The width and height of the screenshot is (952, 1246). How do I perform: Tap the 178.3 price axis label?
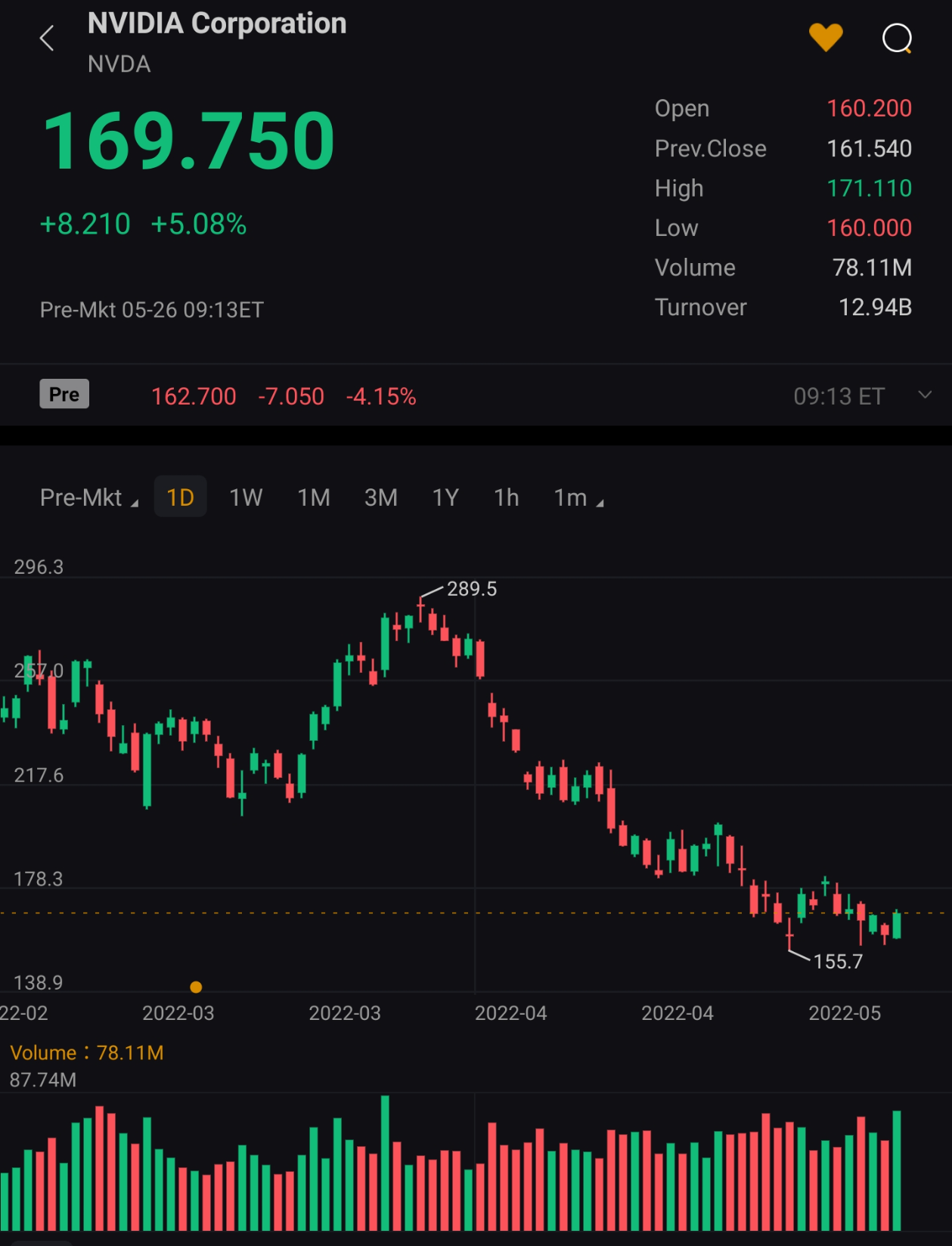[39, 879]
